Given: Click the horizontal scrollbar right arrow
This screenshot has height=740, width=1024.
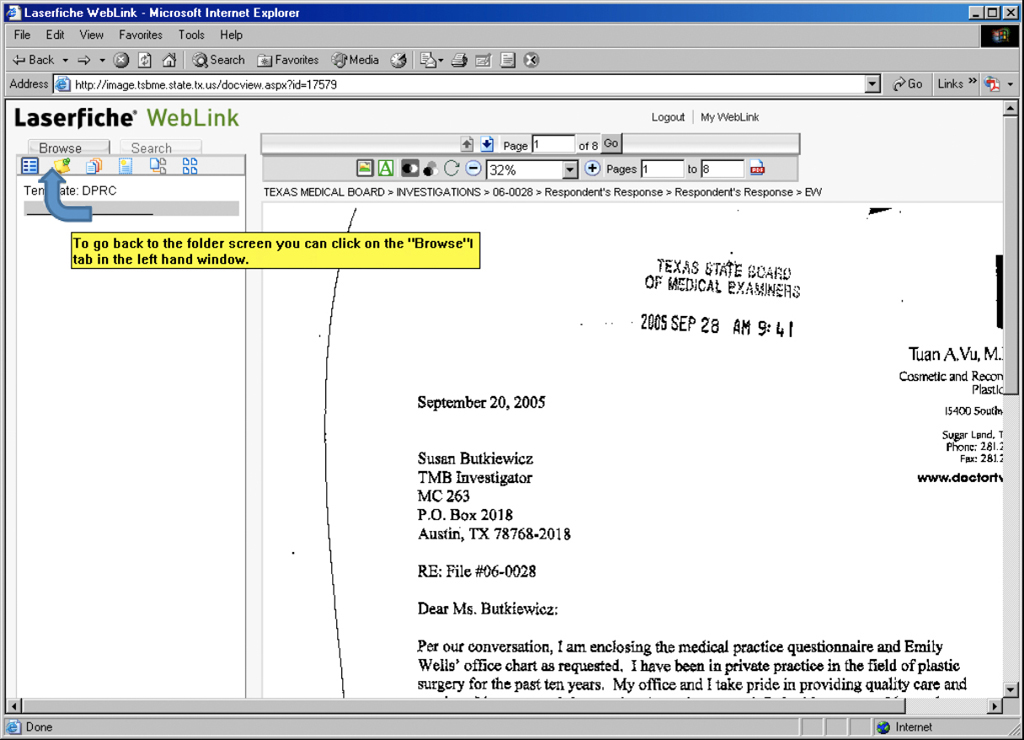Looking at the screenshot, I should coord(994,706).
